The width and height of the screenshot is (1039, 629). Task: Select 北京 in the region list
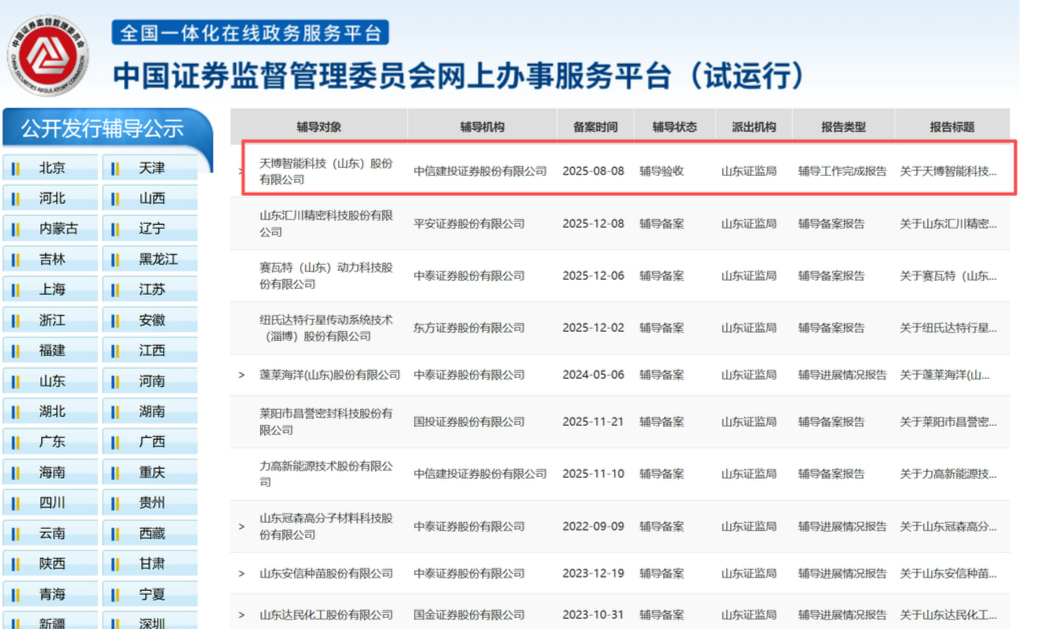click(52, 168)
